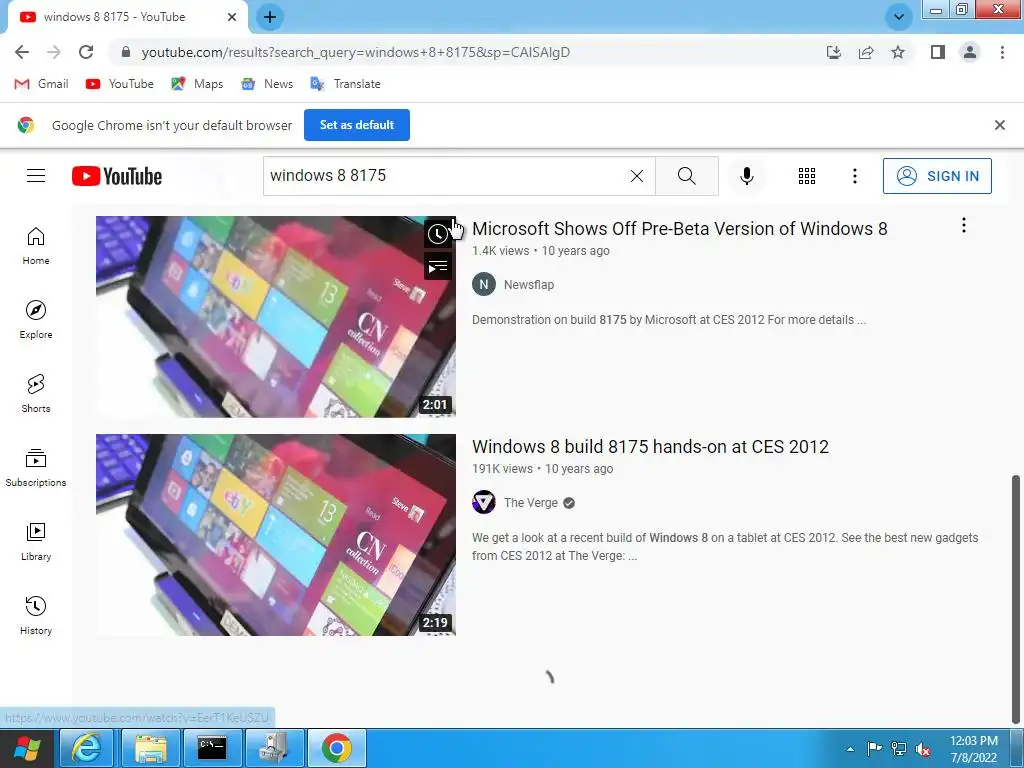Open the News bookmark
The width and height of the screenshot is (1024, 768).
(267, 84)
